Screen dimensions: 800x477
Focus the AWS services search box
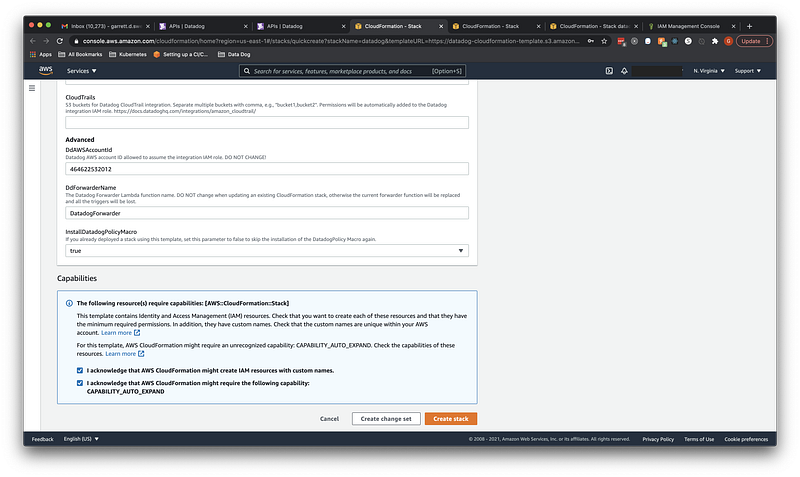[x=353, y=71]
